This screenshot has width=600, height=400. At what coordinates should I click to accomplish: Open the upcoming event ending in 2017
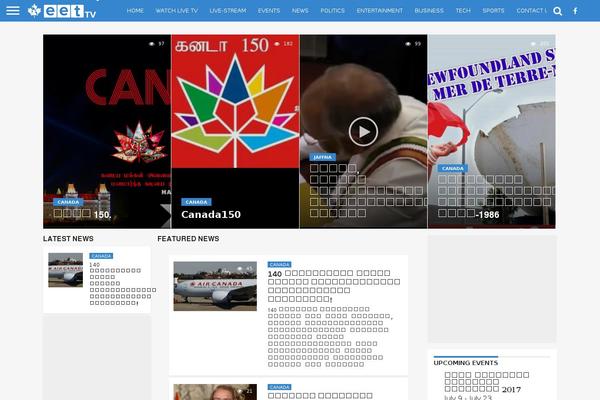tap(487, 382)
